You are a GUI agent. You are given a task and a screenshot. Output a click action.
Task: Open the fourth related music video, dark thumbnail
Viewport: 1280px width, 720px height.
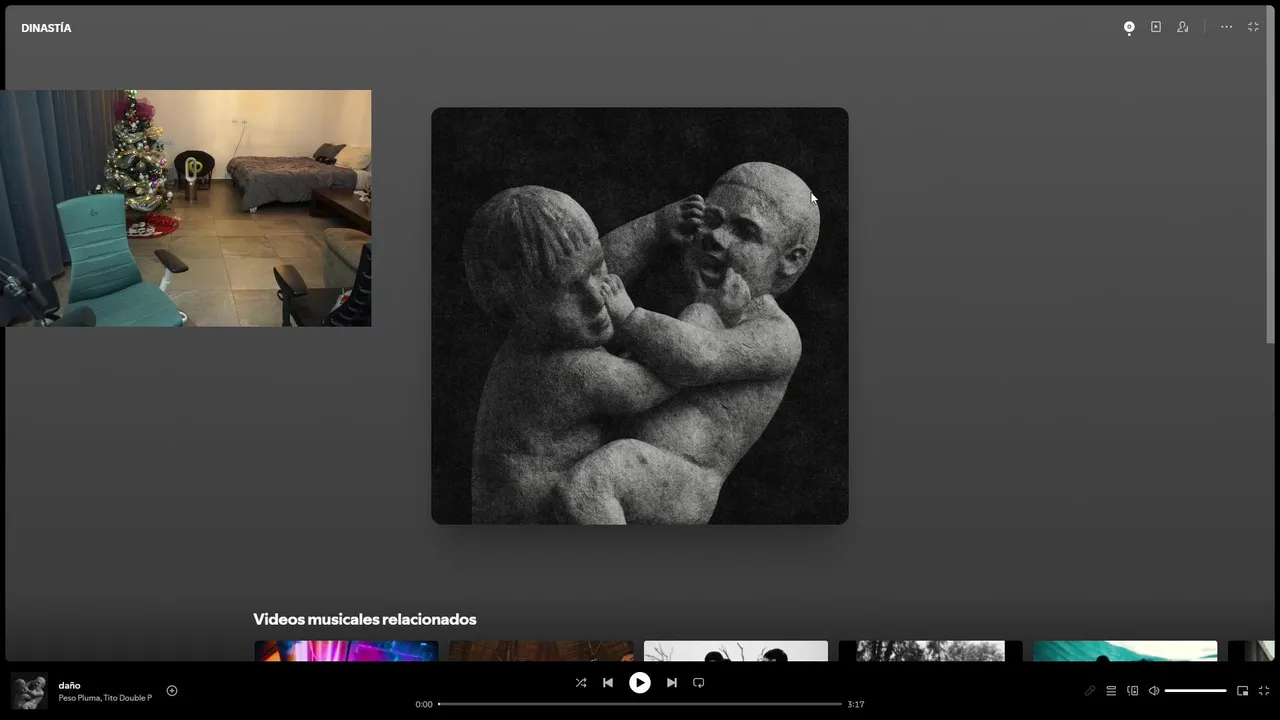(931, 651)
